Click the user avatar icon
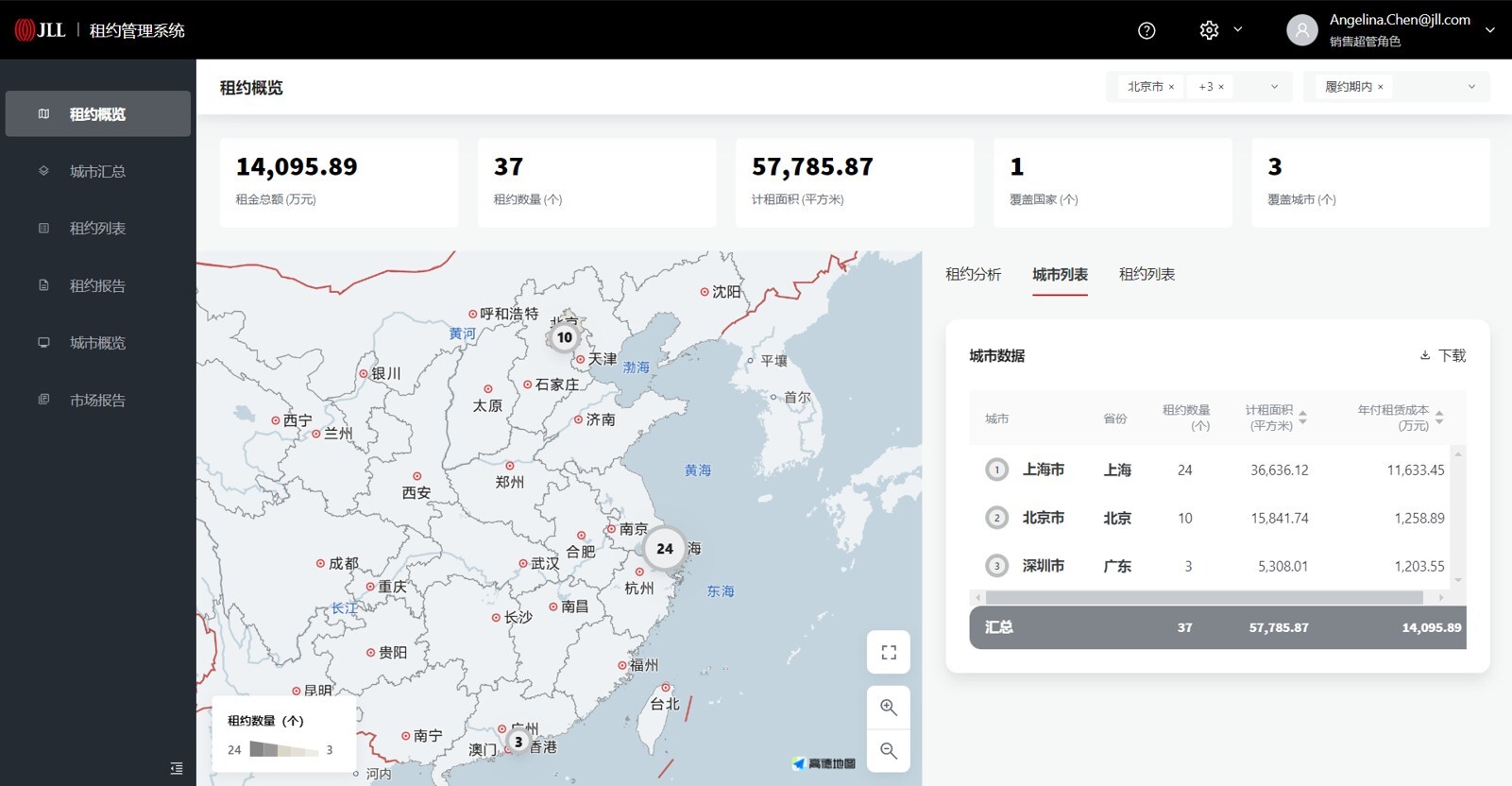 point(1301,30)
